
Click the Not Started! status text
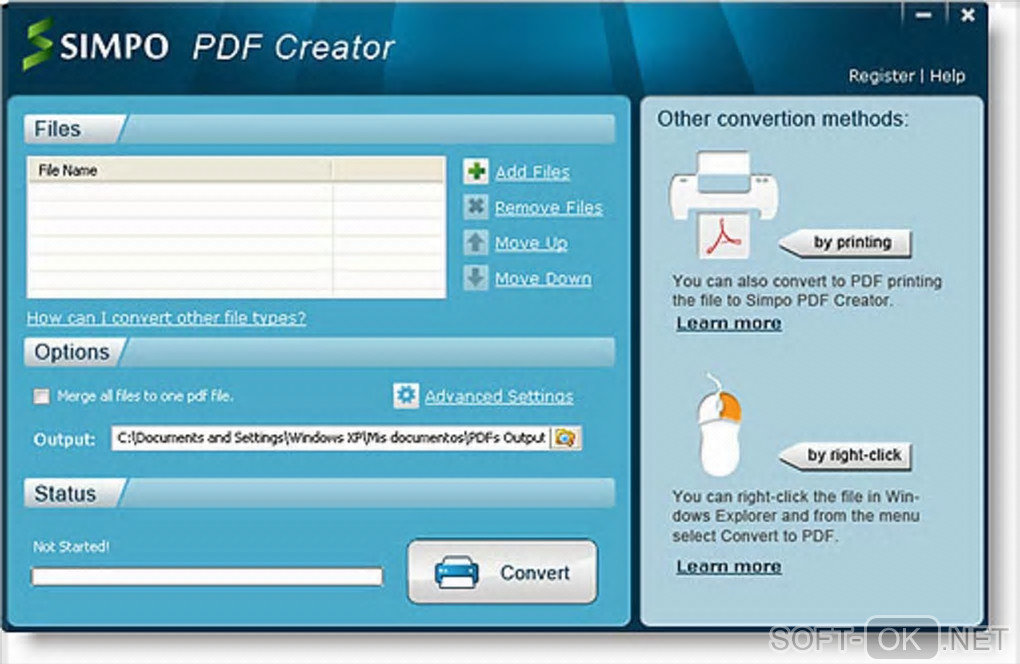point(71,546)
